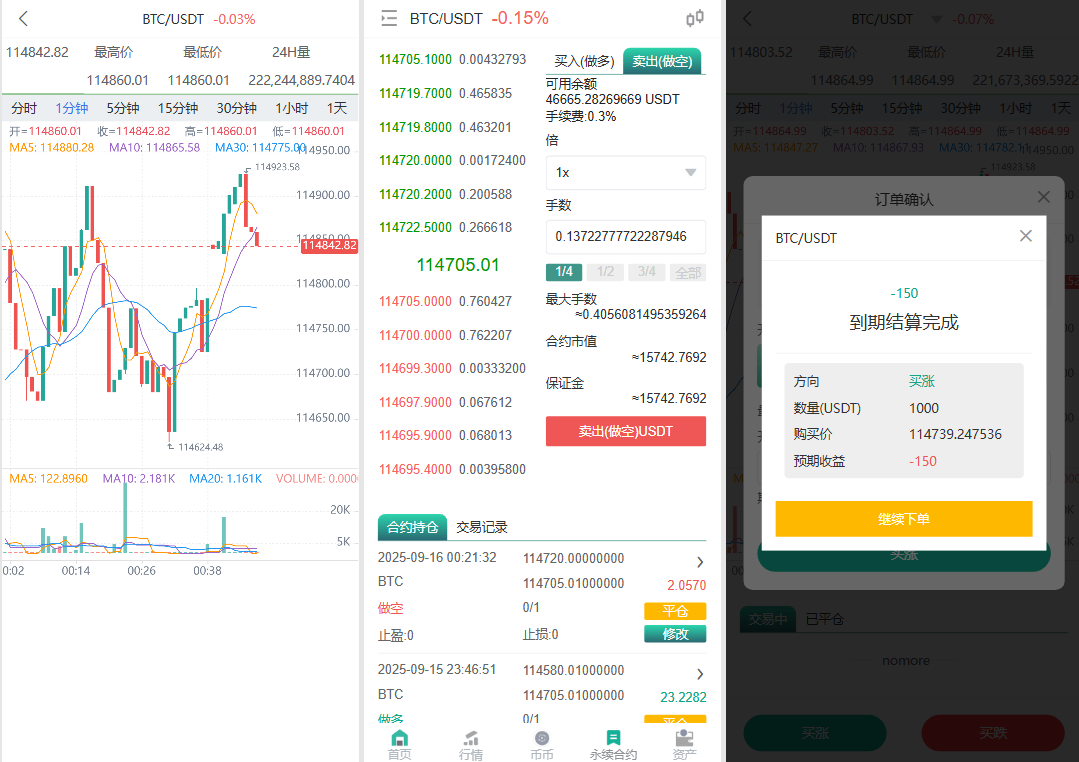Choose 全部 full quantity option
Viewport: 1079px width, 762px height.
(x=688, y=272)
